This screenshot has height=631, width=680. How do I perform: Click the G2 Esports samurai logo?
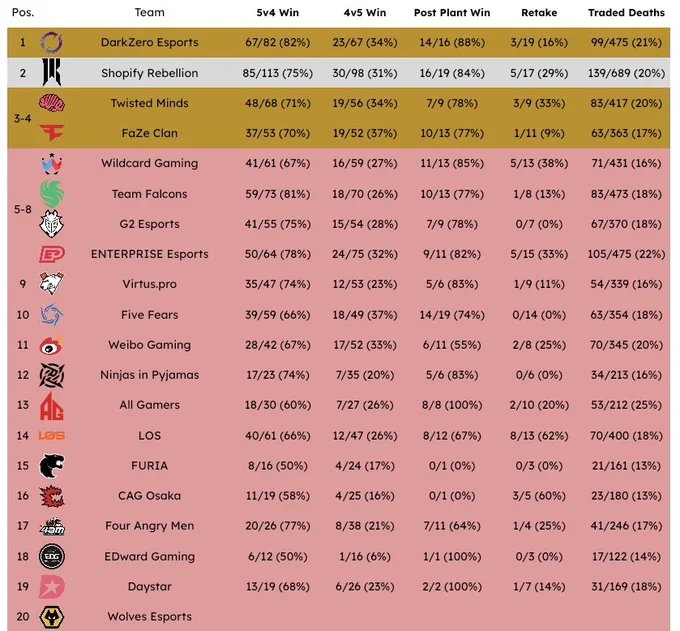52,224
